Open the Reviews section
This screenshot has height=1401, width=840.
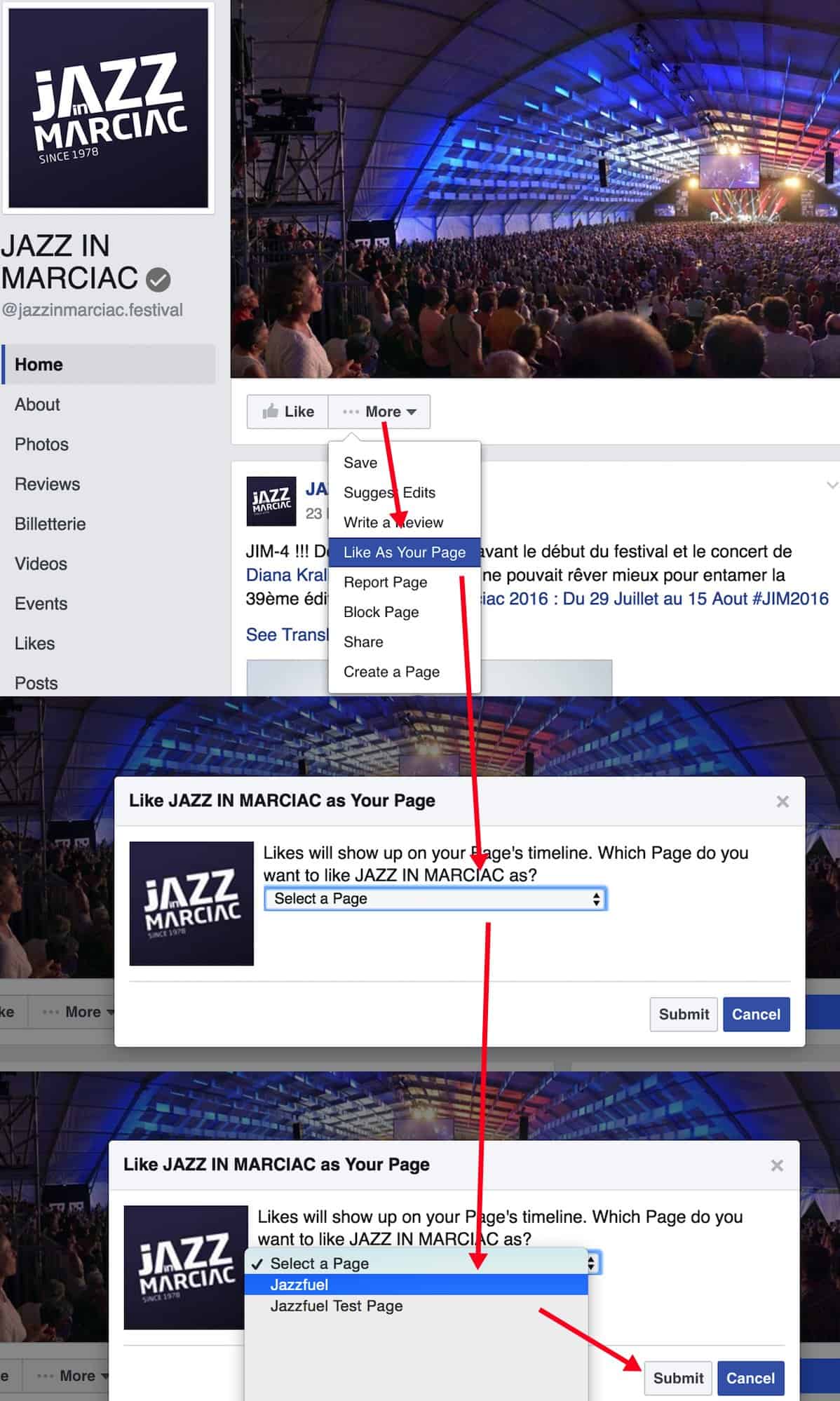click(x=47, y=485)
